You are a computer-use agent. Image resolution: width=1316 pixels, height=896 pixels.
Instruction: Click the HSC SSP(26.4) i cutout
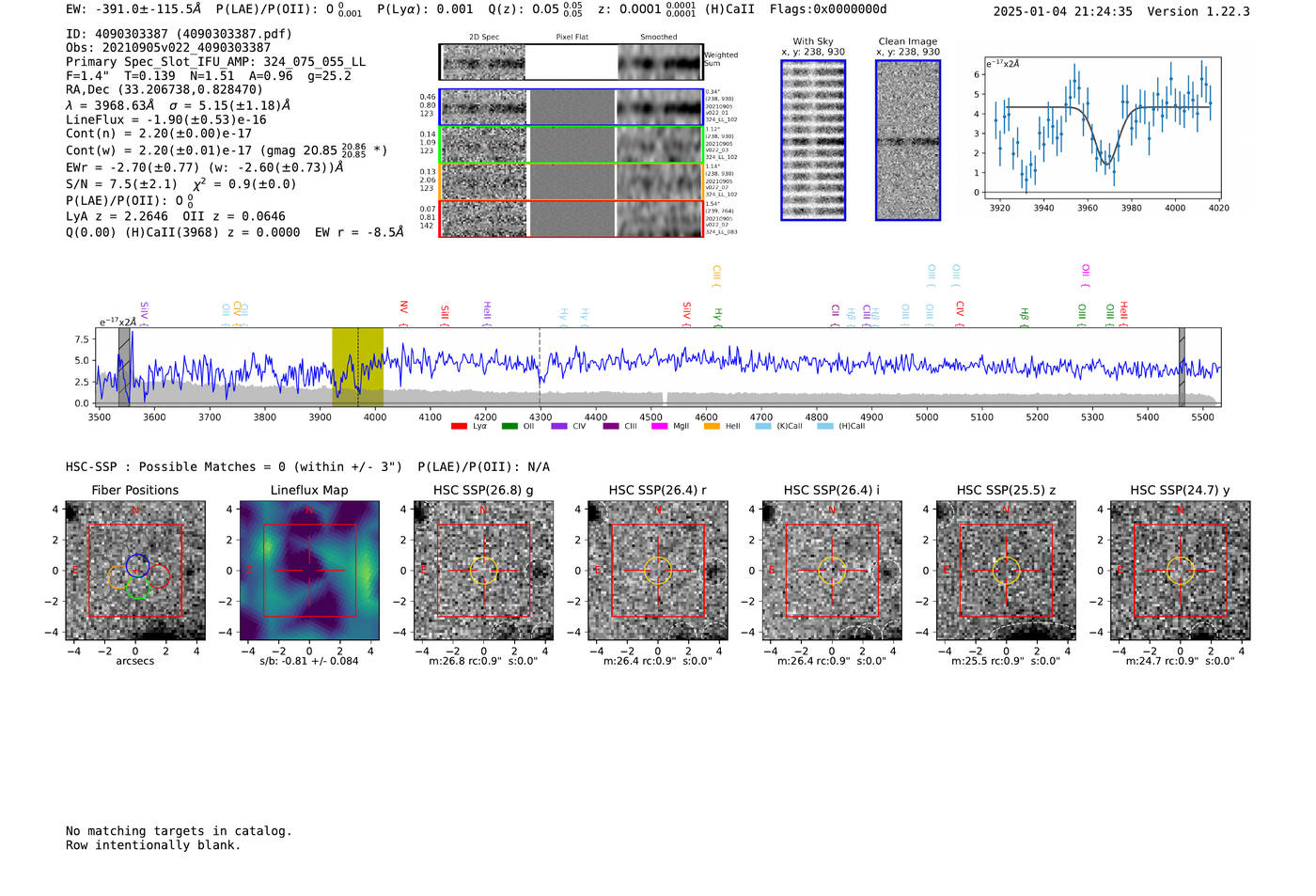pos(832,571)
